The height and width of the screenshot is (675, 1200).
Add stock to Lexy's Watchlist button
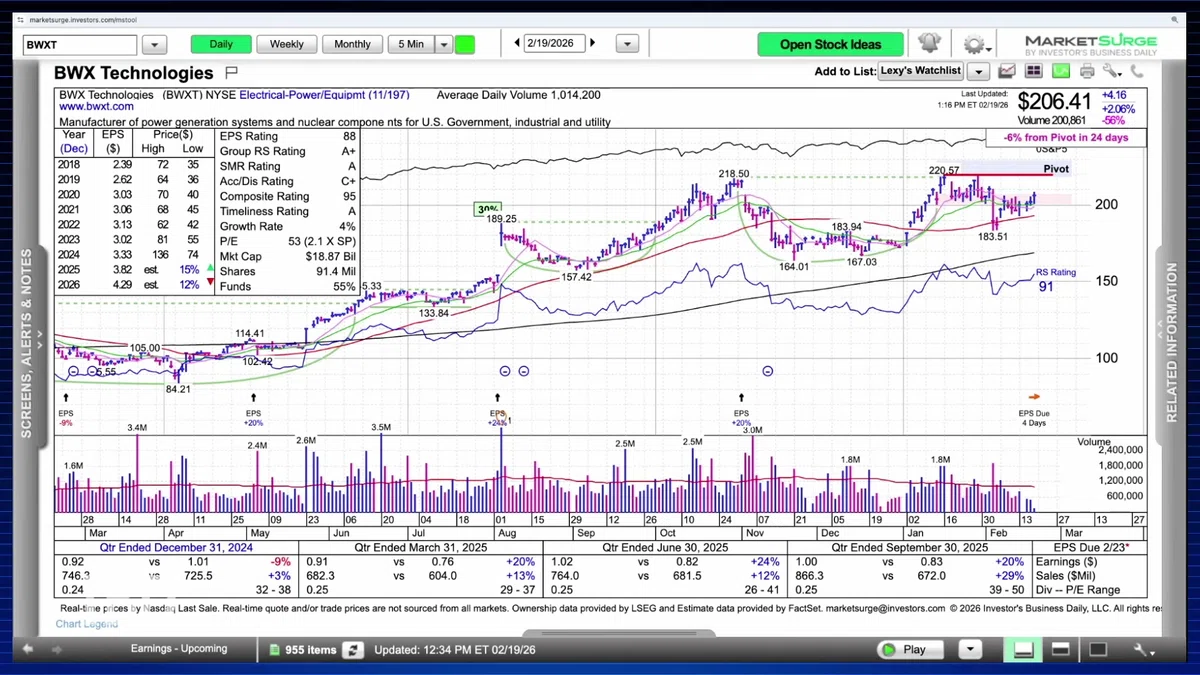click(920, 71)
